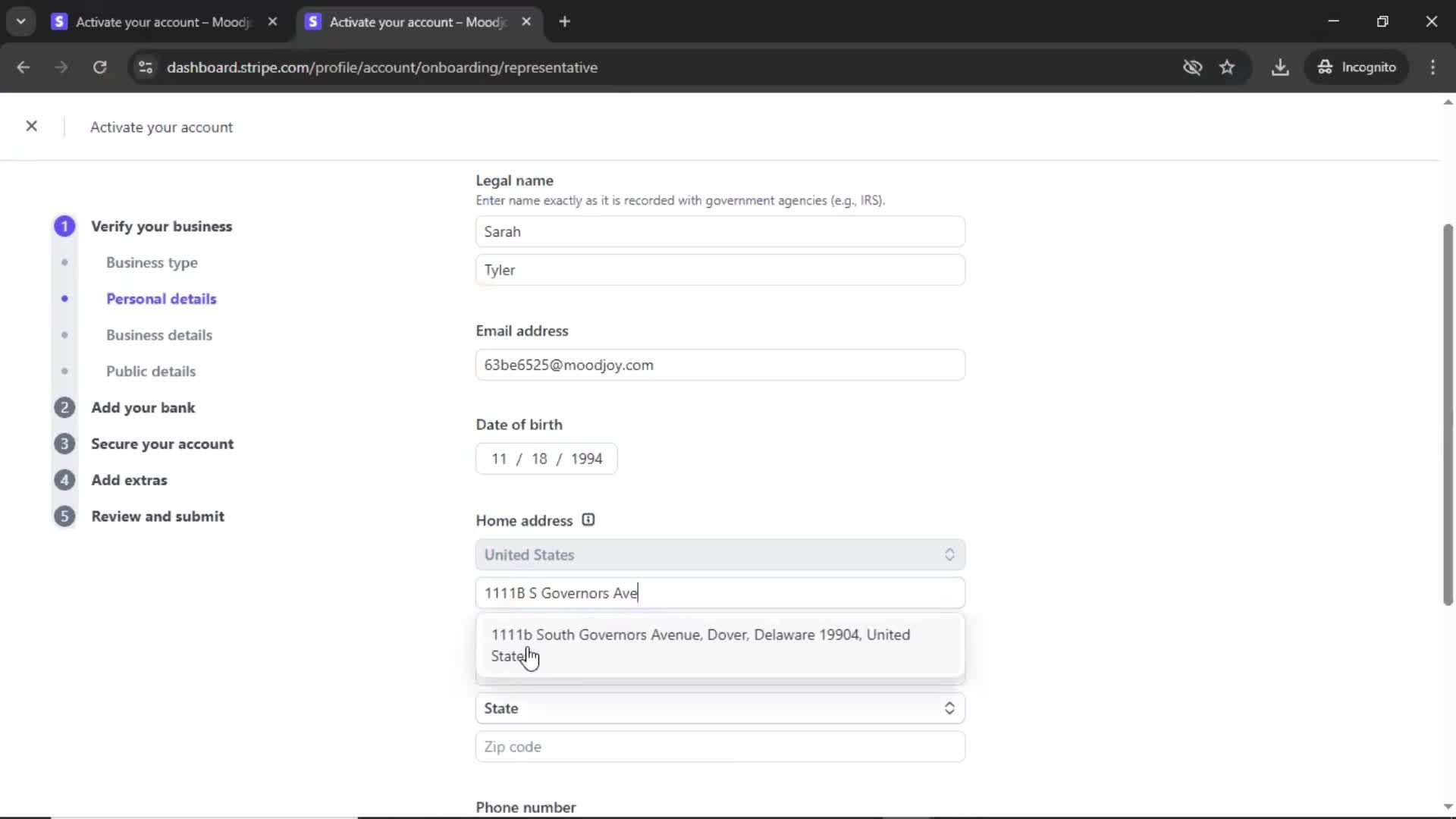The image size is (1456, 819).
Task: Click the third-party cookies blocked eye icon
Action: pyautogui.click(x=1192, y=67)
